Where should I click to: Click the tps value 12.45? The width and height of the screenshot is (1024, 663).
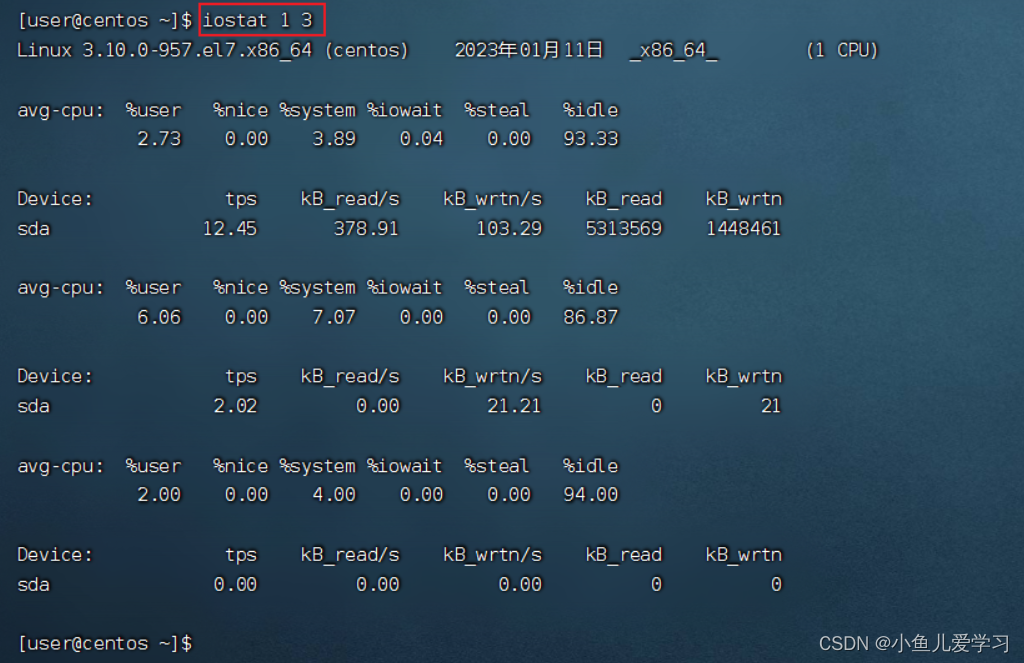tap(230, 228)
